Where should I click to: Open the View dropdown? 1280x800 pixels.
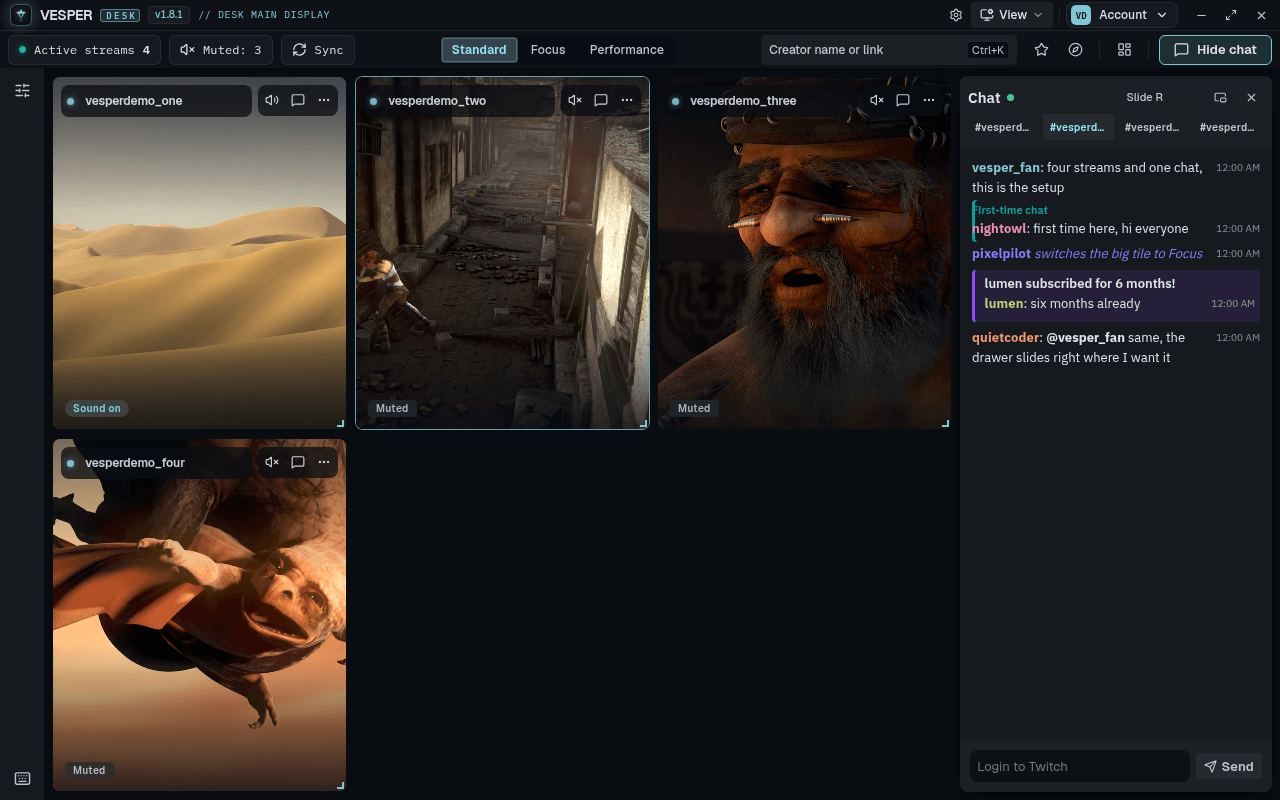tap(1012, 15)
